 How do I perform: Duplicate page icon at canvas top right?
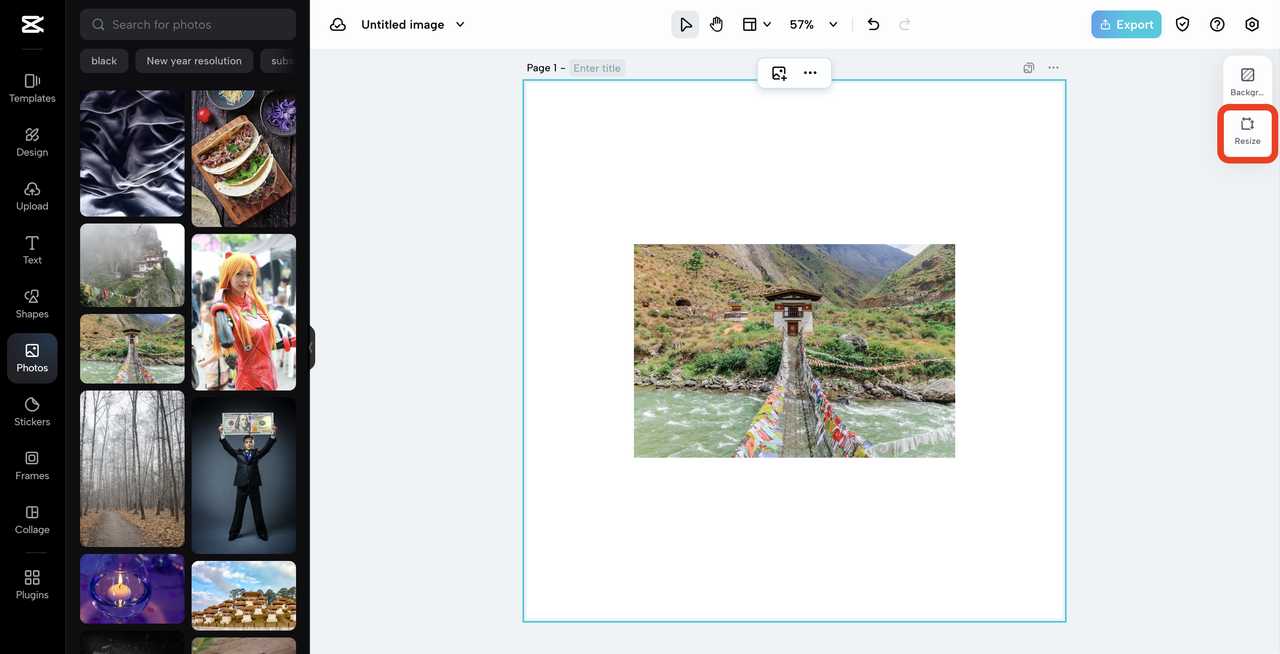[x=1028, y=68]
